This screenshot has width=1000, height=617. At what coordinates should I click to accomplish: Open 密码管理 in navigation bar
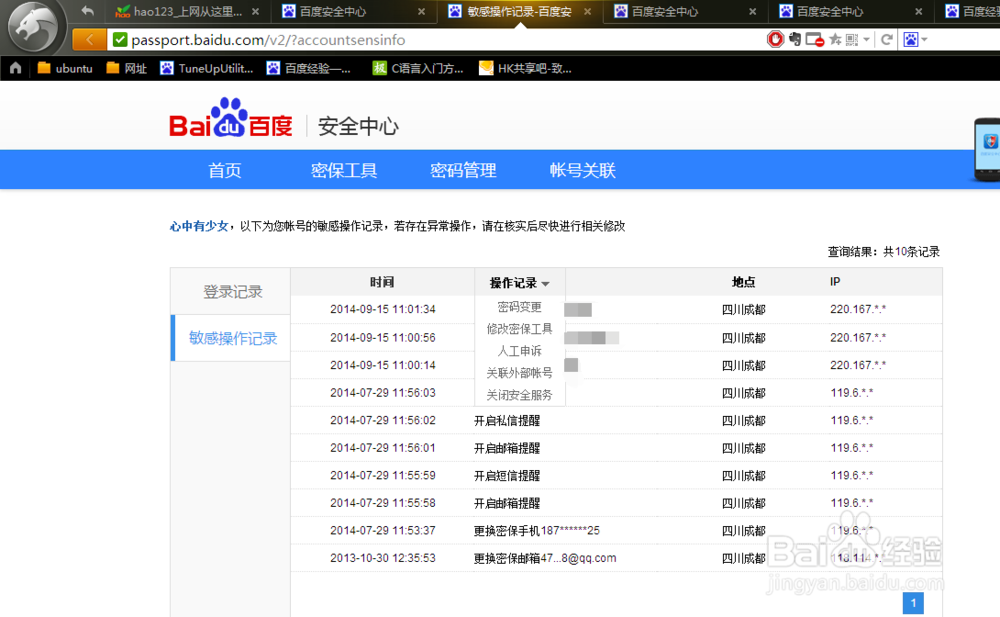click(x=463, y=170)
